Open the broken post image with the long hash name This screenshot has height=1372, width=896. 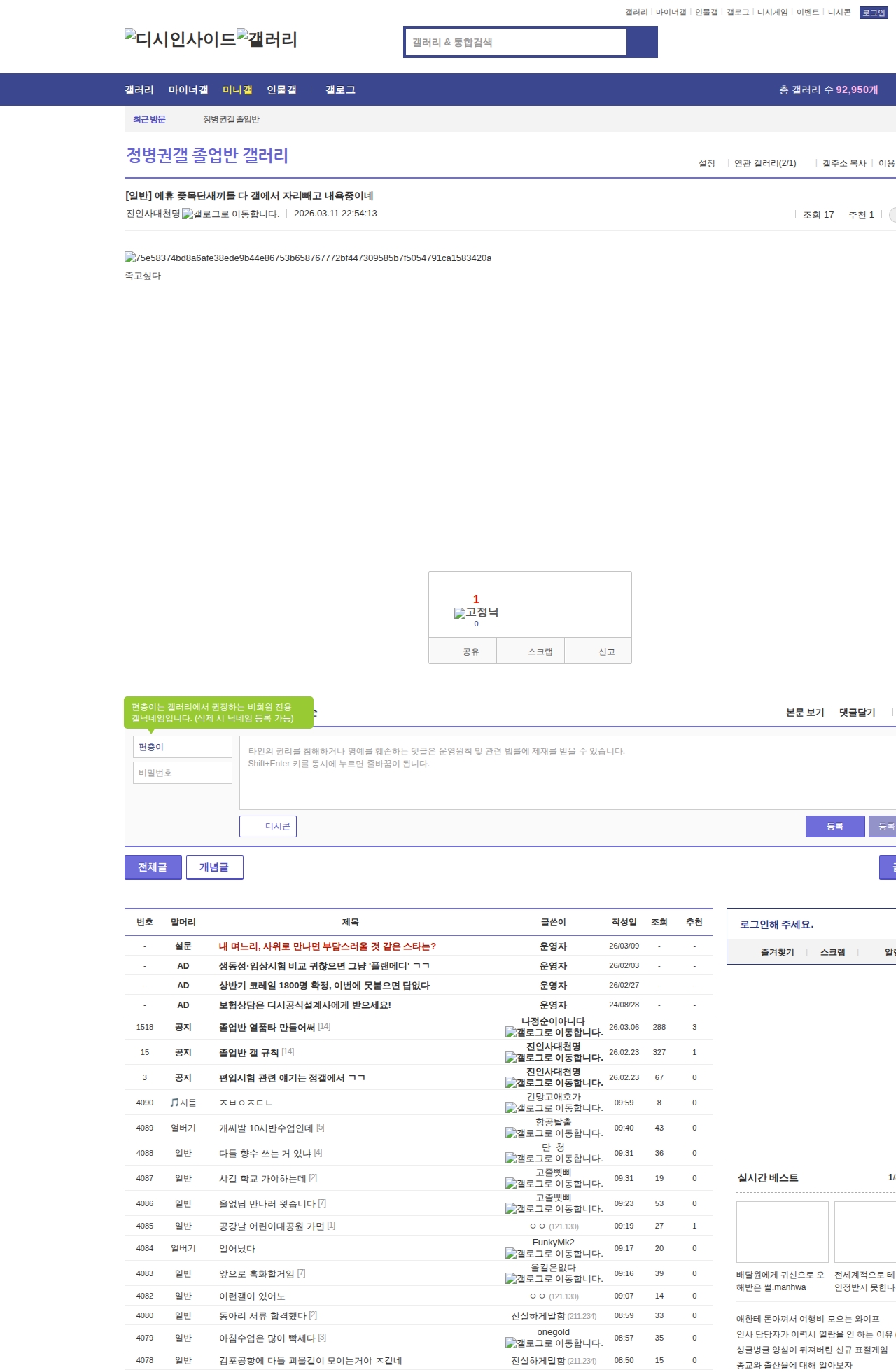[308, 258]
